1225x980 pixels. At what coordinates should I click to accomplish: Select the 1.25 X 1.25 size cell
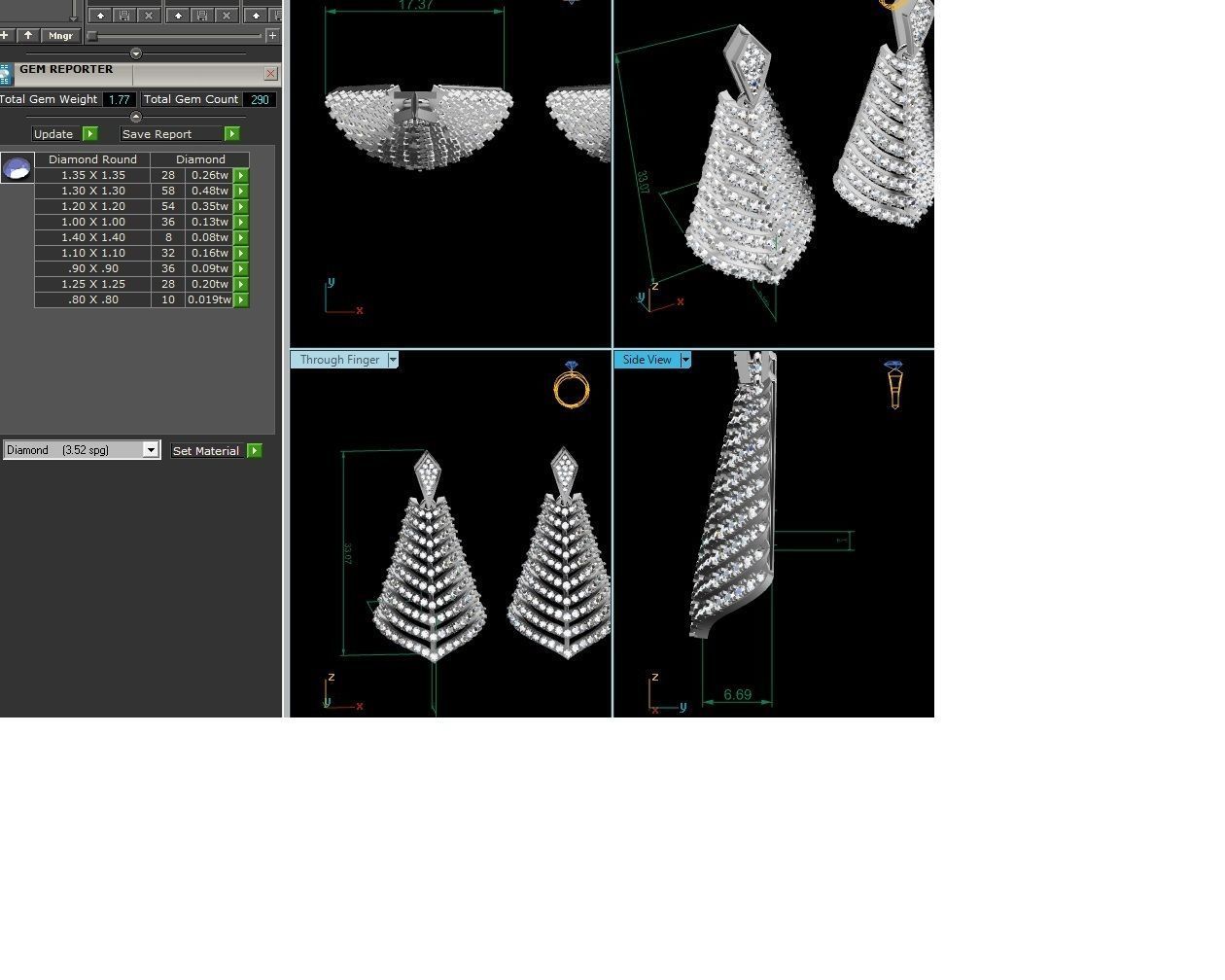pos(92,284)
